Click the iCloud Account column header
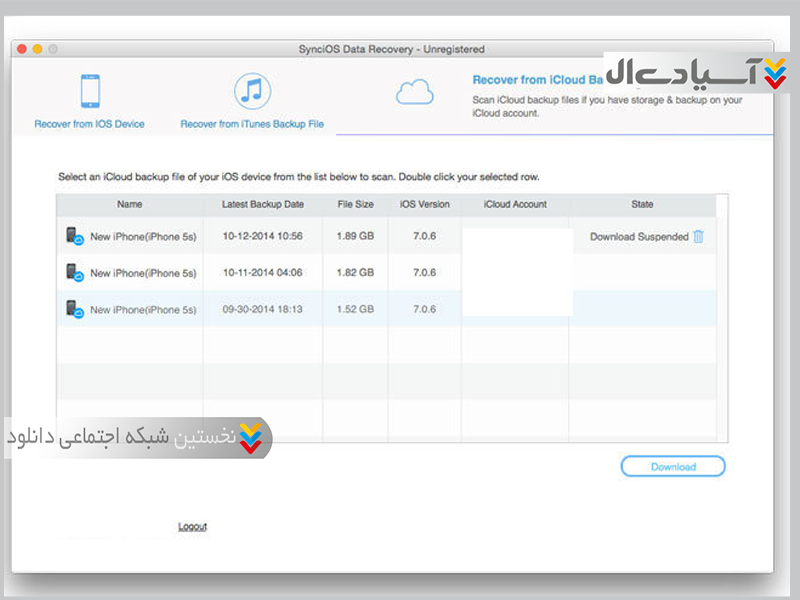The height and width of the screenshot is (600, 800). [515, 204]
